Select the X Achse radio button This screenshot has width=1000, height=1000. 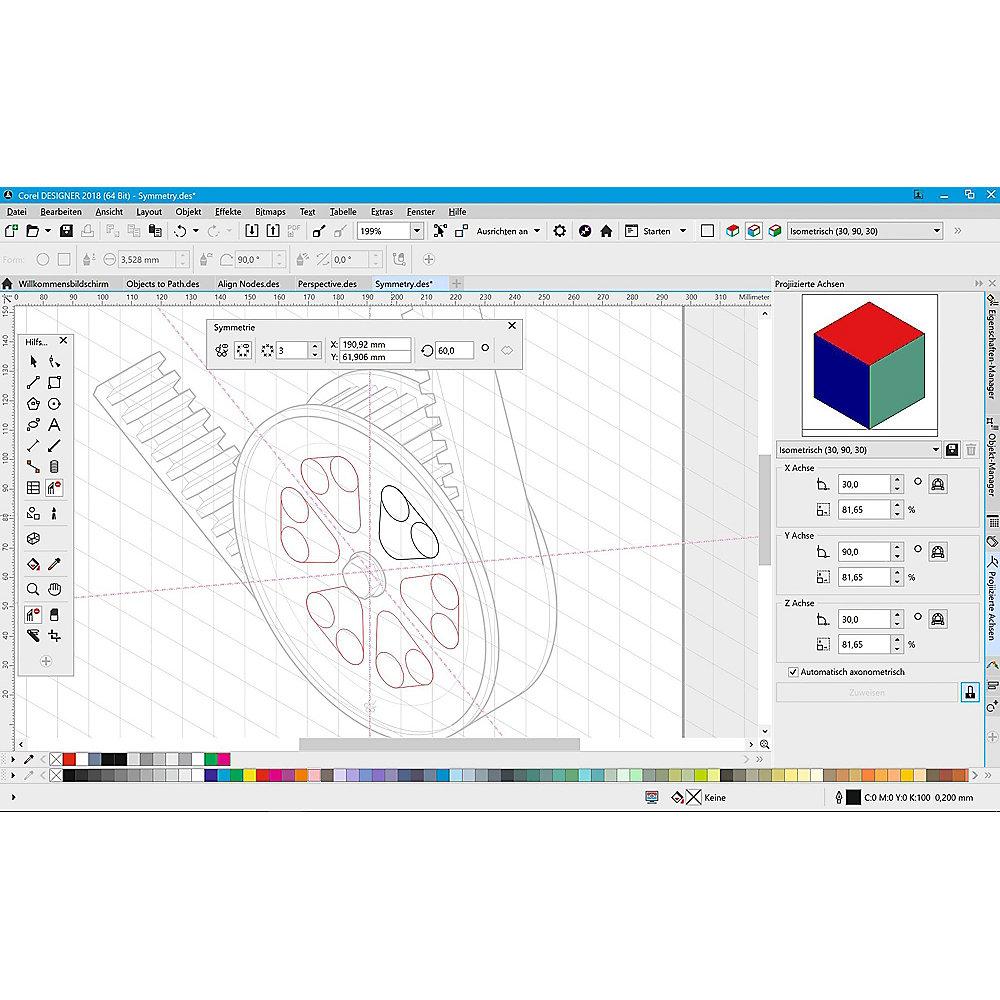pyautogui.click(x=918, y=483)
